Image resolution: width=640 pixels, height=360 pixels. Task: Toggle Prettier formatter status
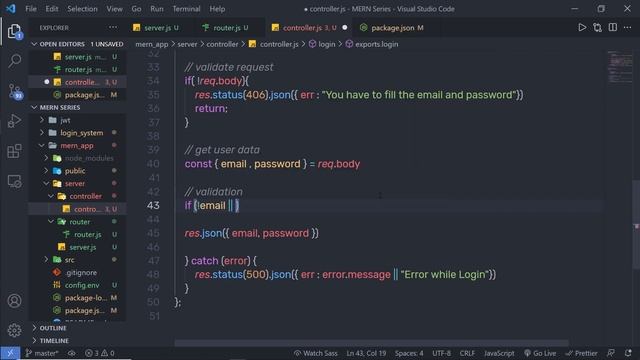pyautogui.click(x=581, y=353)
